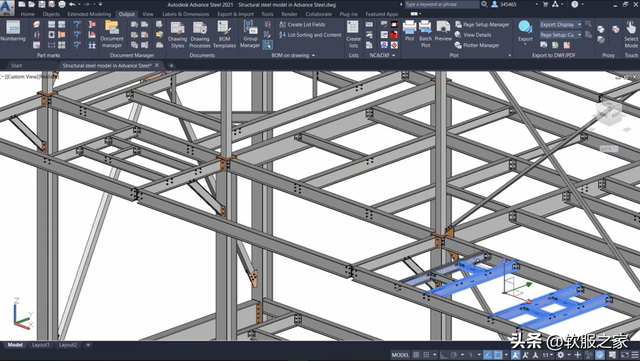Close the Structural steel model drawing tab
Viewport: 640px width, 361px height.
point(157,65)
